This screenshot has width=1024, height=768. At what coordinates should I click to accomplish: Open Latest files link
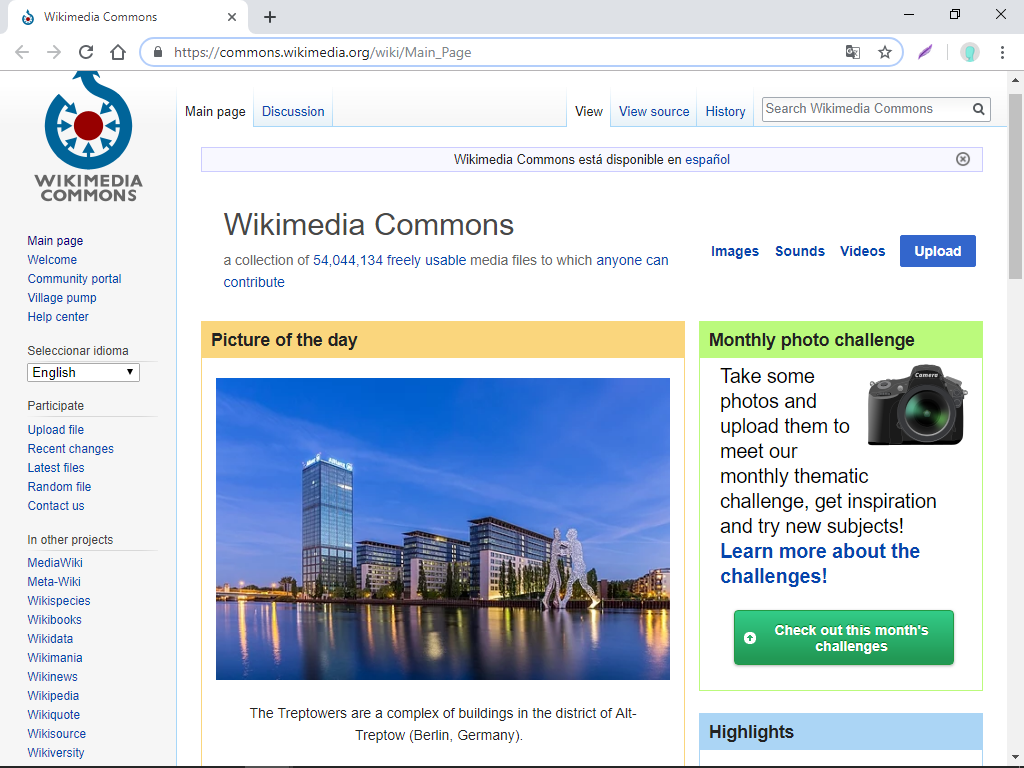coord(56,467)
